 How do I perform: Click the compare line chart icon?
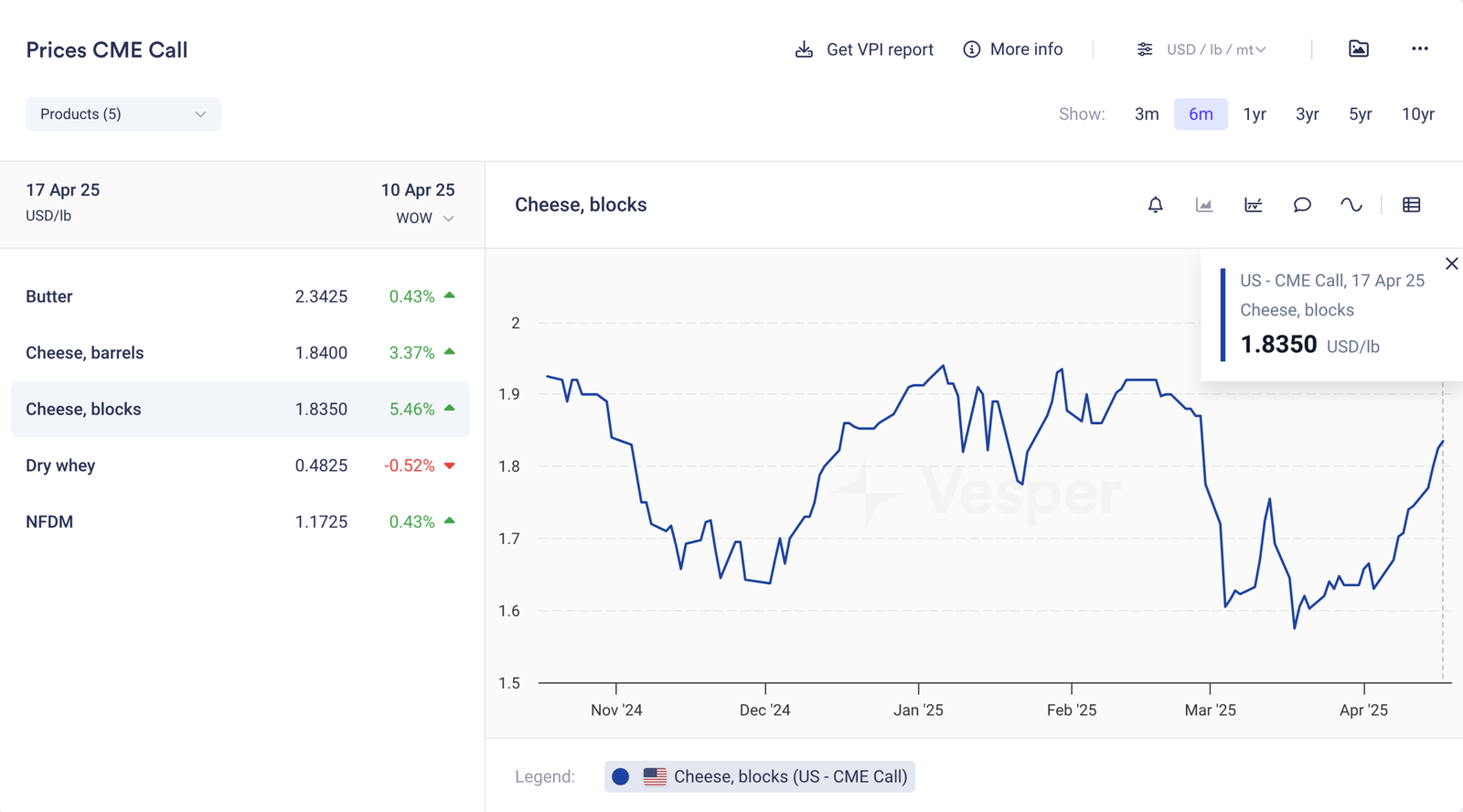click(x=1253, y=205)
